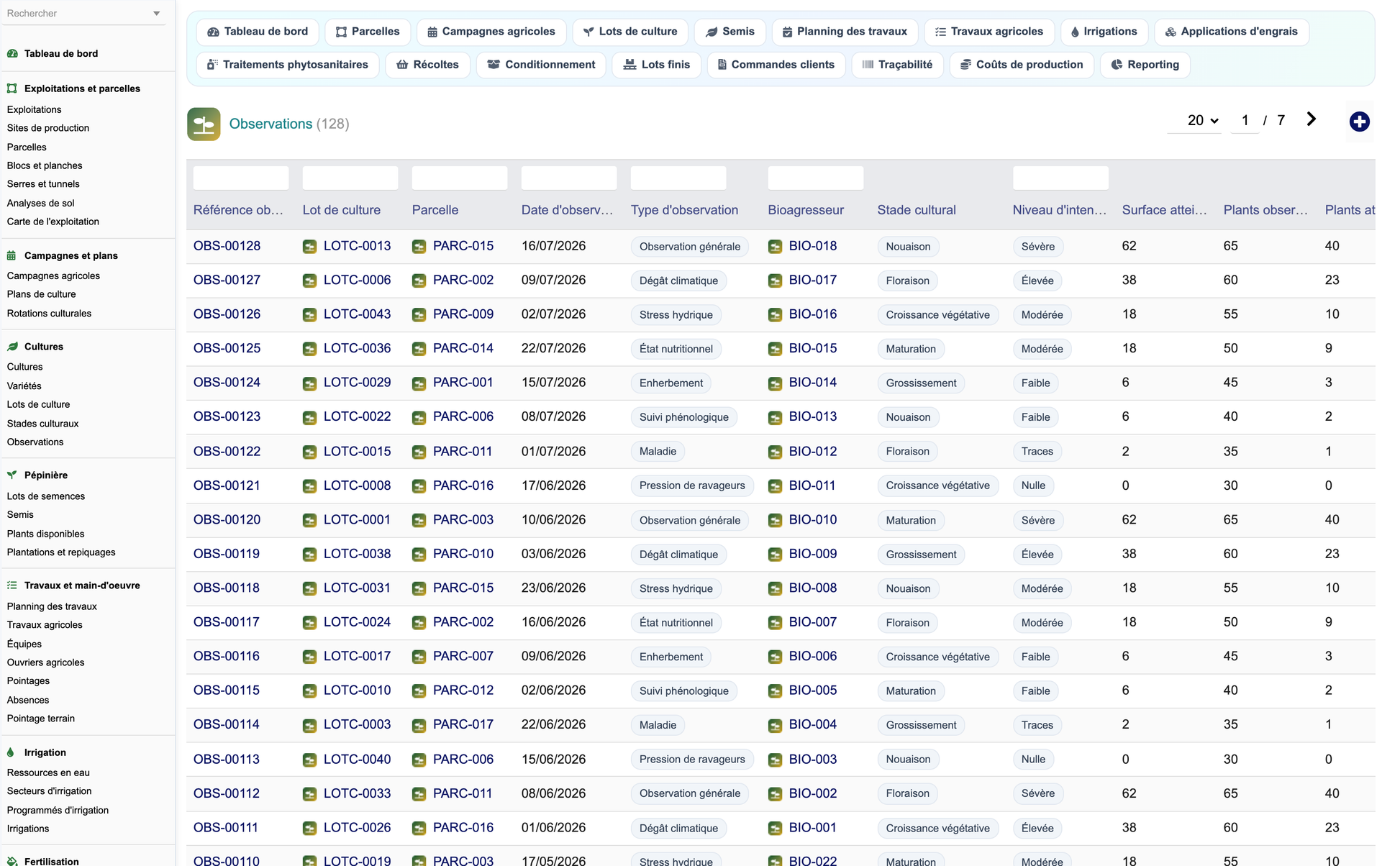1400x866 pixels.
Task: Sort by Date d'observation column header
Action: 567,210
